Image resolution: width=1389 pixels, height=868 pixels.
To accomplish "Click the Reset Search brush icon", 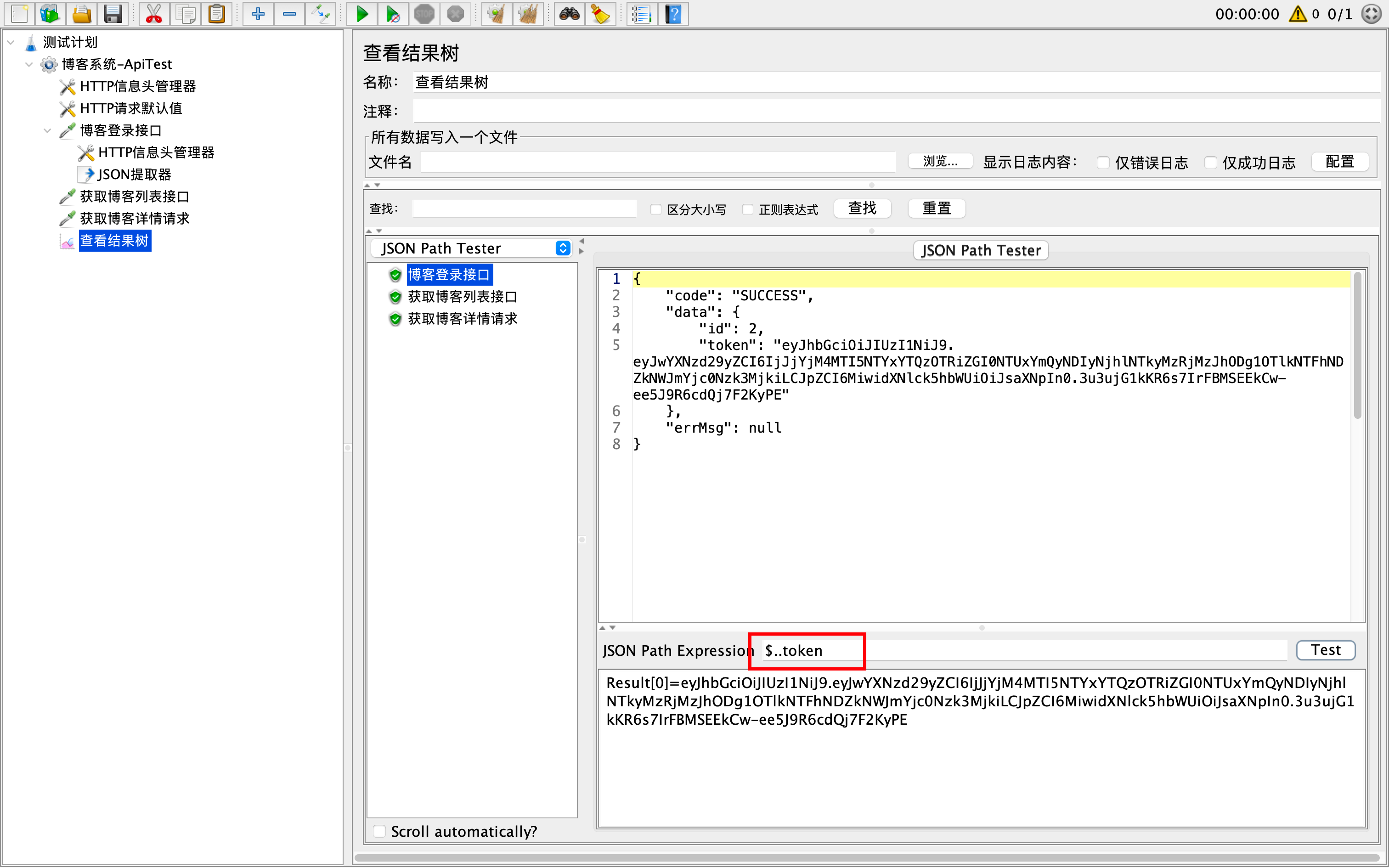I will [600, 13].
